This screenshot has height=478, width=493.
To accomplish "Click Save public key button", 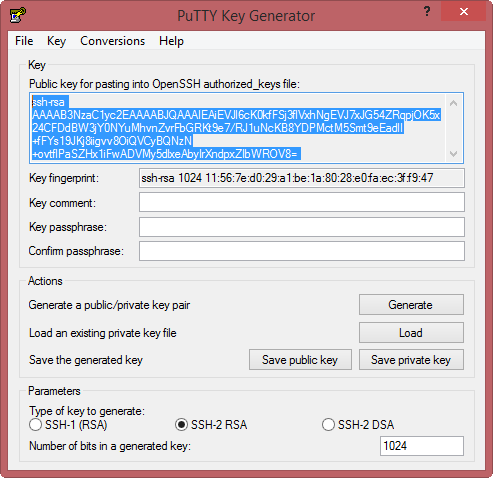I will [x=300, y=360].
